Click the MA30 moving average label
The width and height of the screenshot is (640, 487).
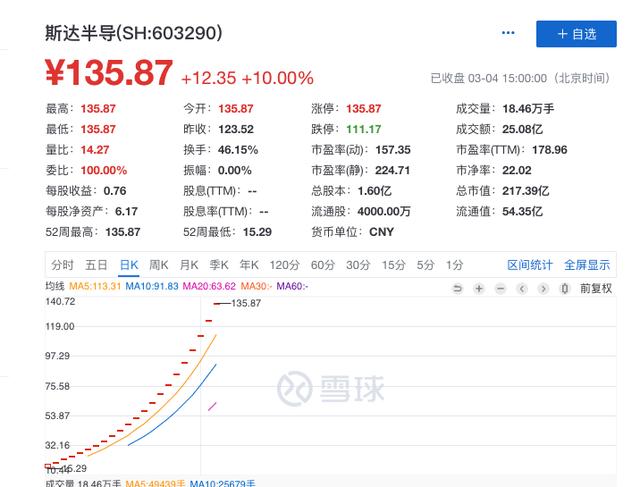[256, 286]
